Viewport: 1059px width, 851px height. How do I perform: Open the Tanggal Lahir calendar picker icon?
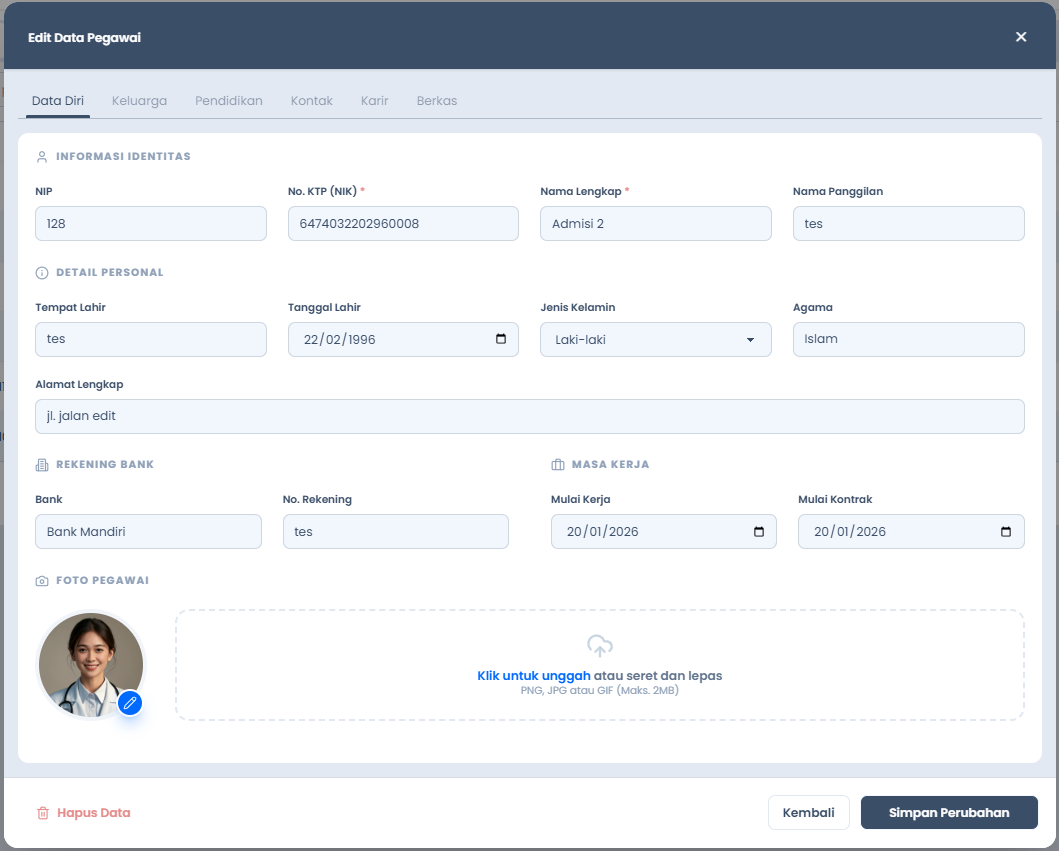pos(501,339)
